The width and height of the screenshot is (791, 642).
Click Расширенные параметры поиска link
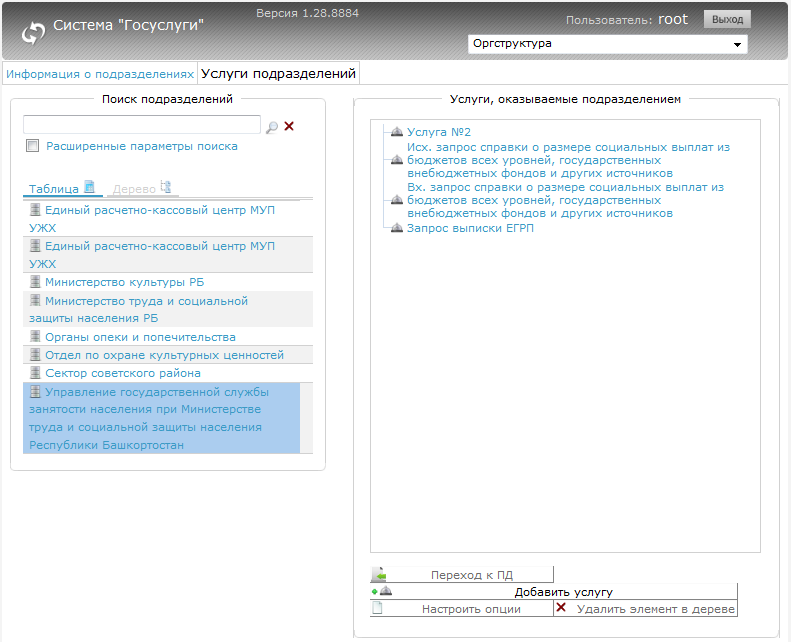click(x=142, y=146)
